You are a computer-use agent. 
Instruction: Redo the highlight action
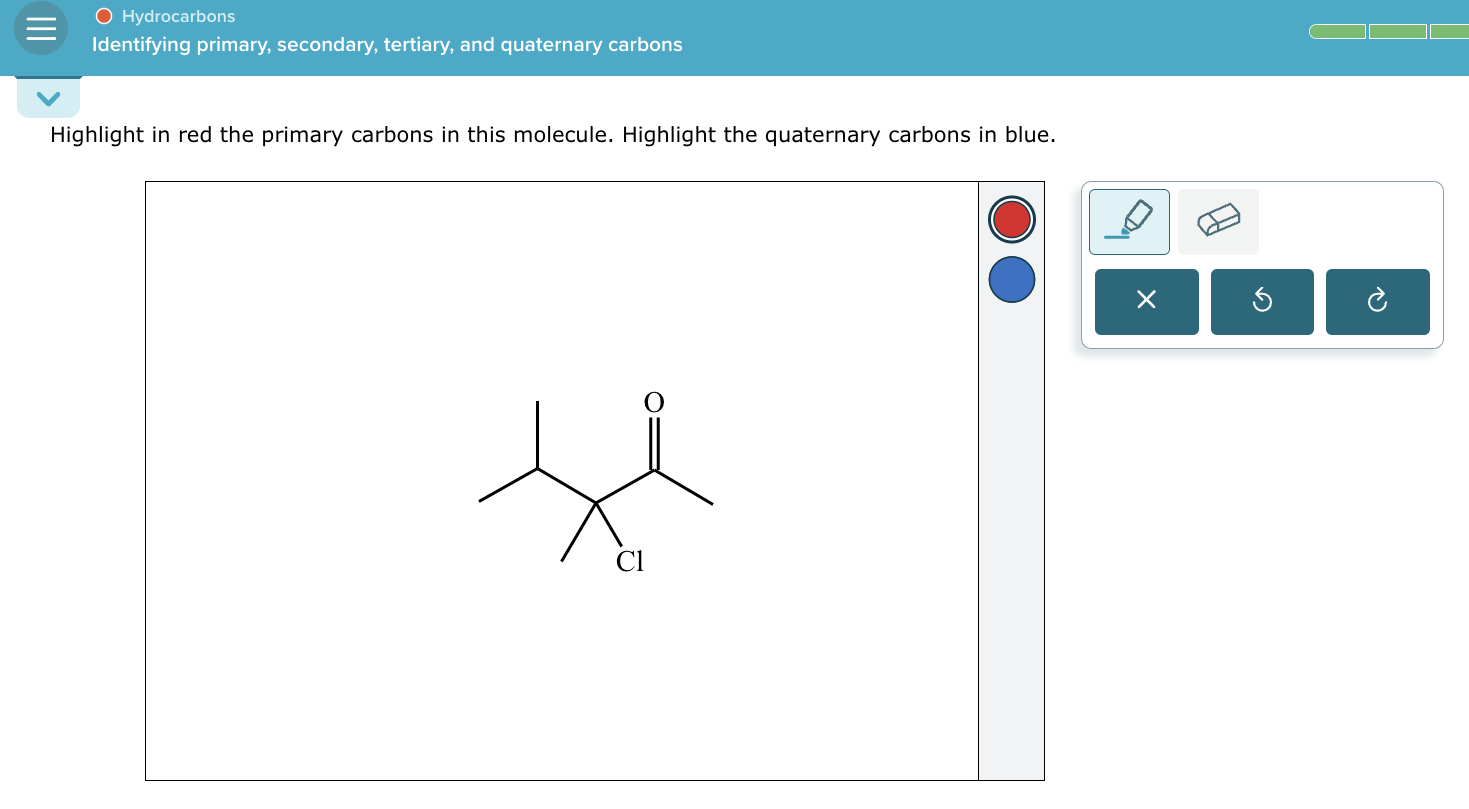(1377, 301)
